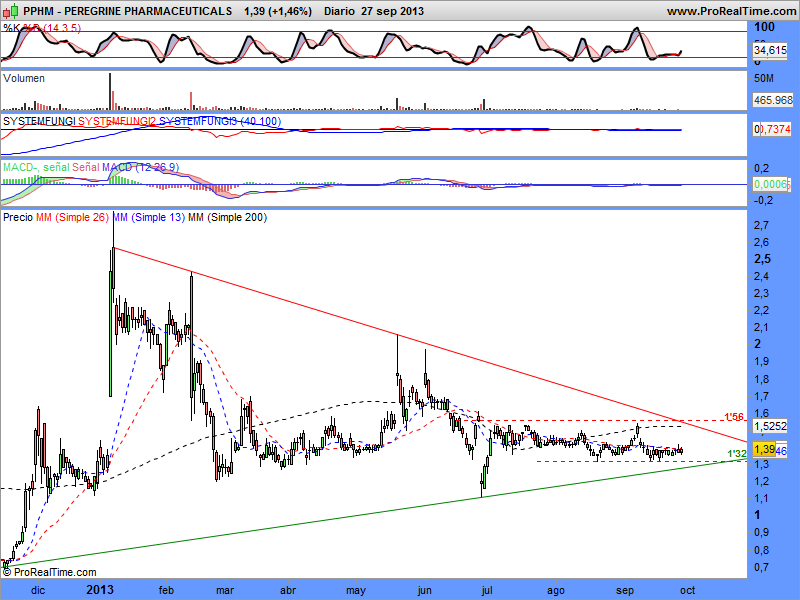800x600 pixels.
Task: Select the SYSTEMFUNGI2 red label
Action: pyautogui.click(x=117, y=121)
